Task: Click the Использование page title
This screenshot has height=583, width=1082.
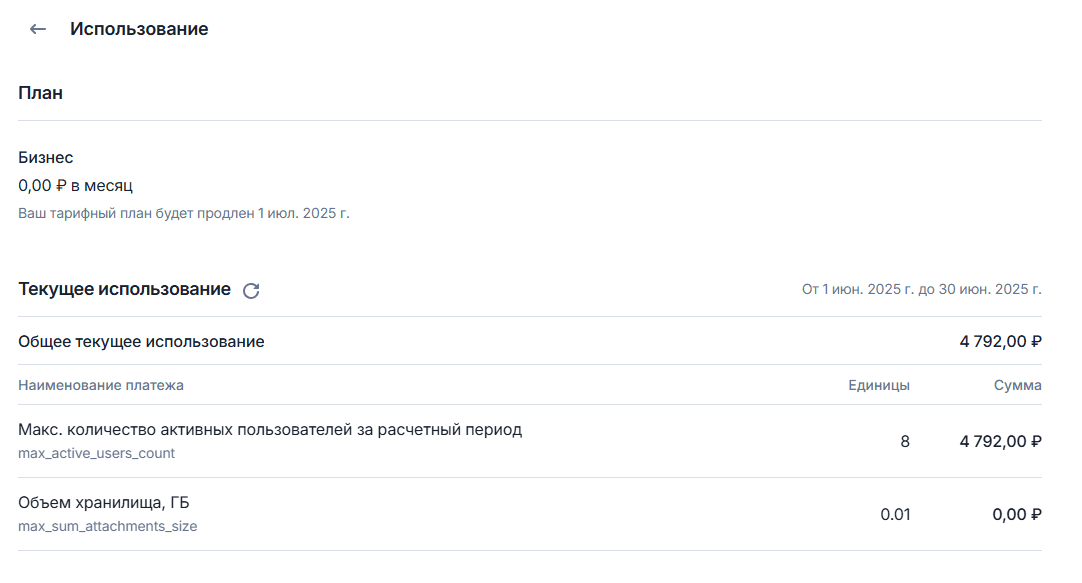Action: [139, 29]
